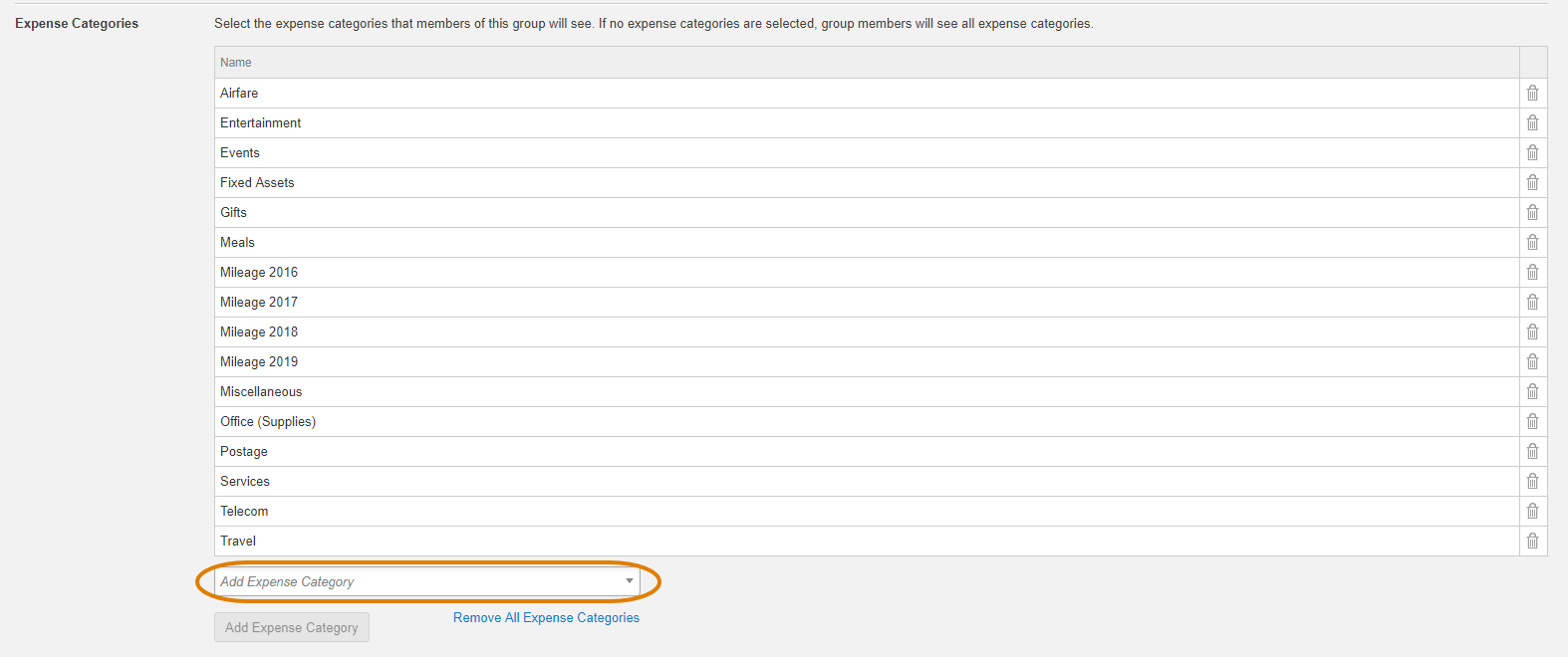This screenshot has height=657, width=1568.
Task: Delete the Travel category row
Action: [x=1532, y=541]
